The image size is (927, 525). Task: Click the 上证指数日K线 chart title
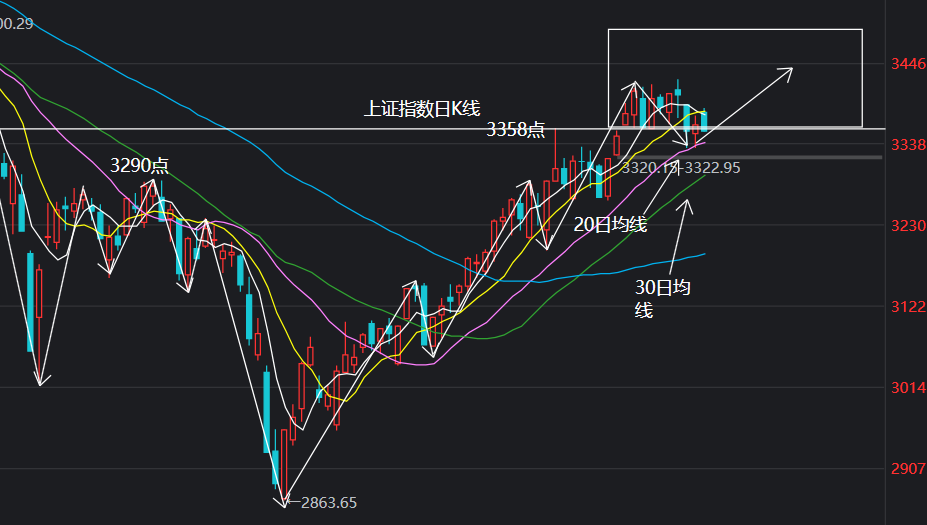pos(421,109)
